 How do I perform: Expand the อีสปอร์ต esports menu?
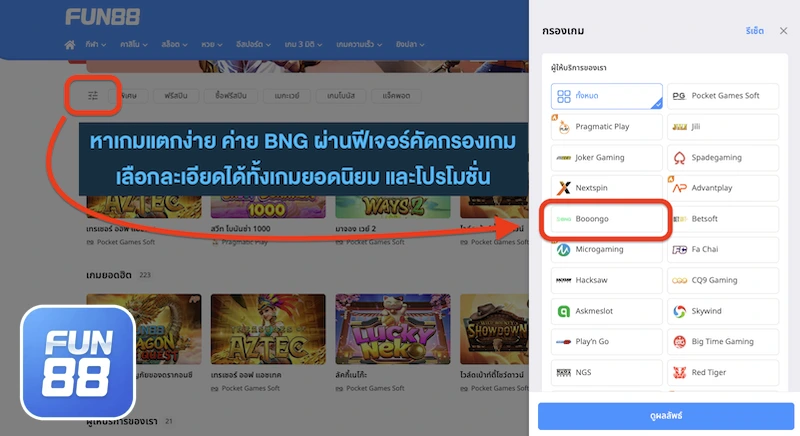point(253,44)
